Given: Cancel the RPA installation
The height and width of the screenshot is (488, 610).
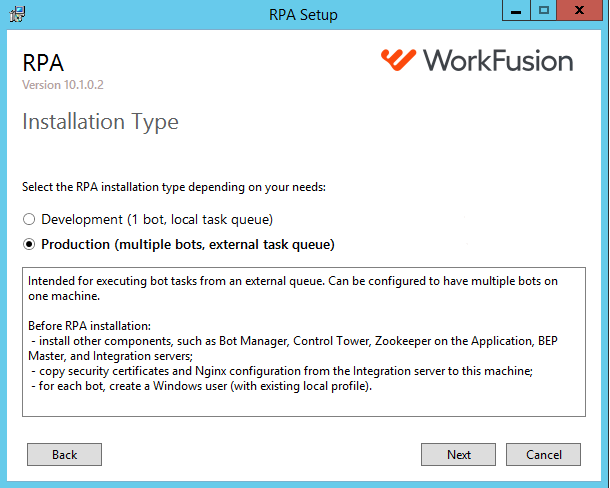Looking at the screenshot, I should 543,455.
